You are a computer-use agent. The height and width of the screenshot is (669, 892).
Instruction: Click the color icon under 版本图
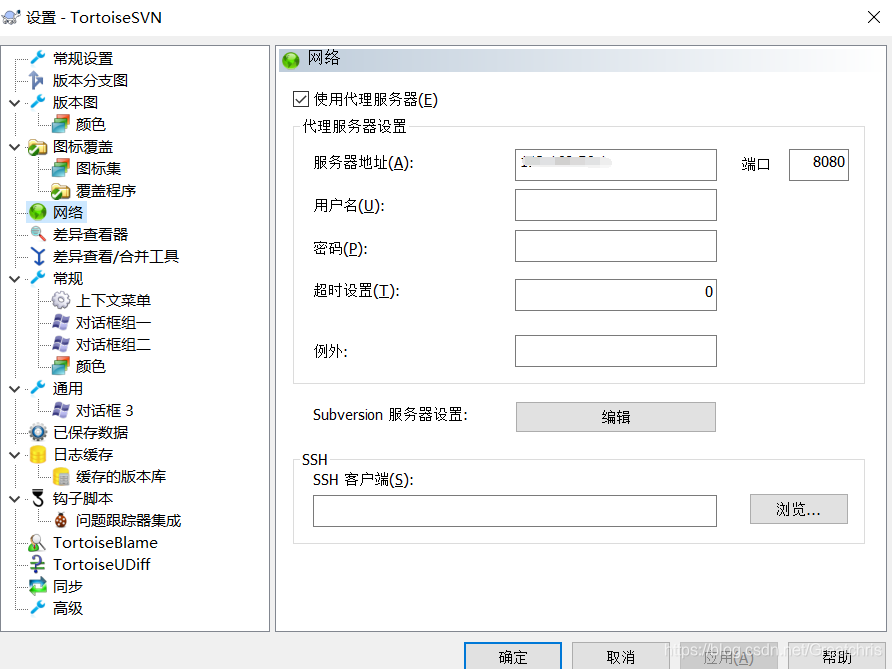(x=60, y=124)
